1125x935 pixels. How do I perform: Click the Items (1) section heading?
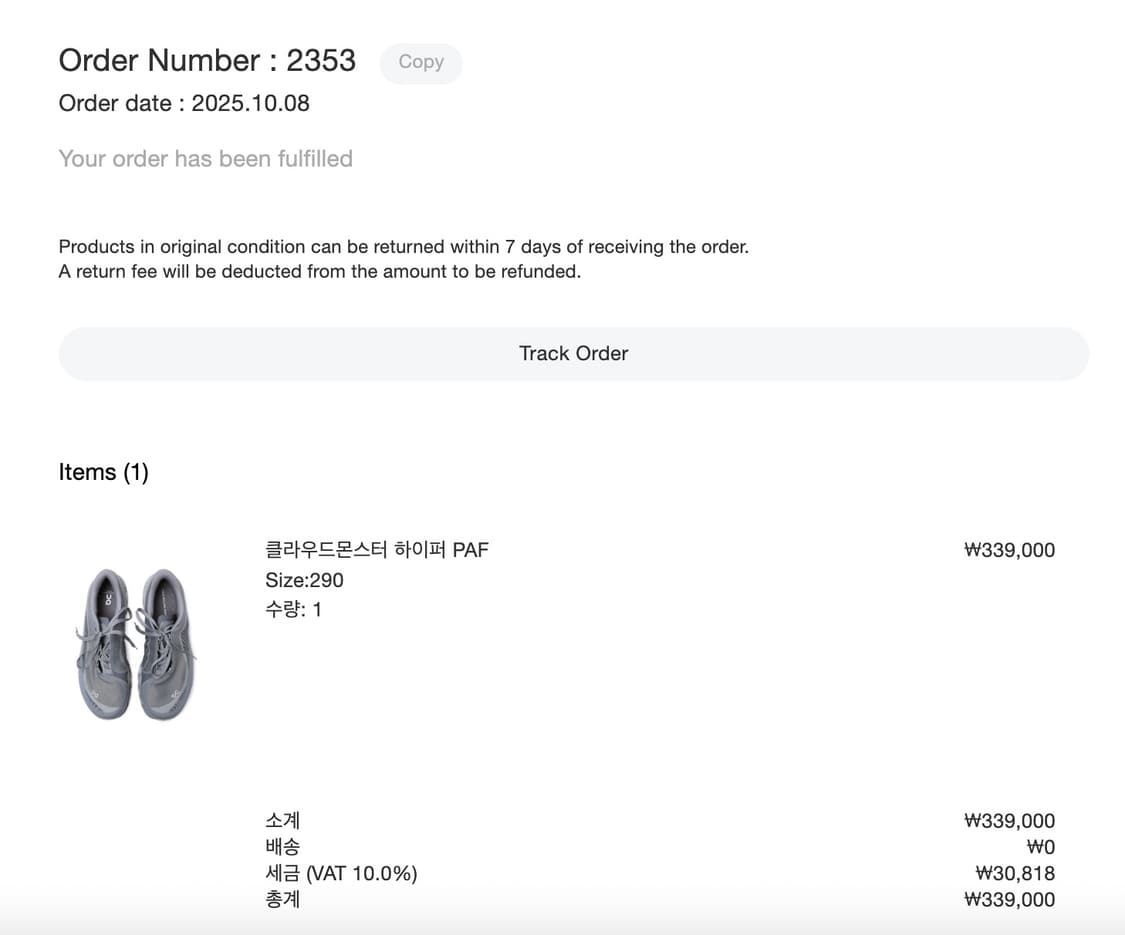103,472
